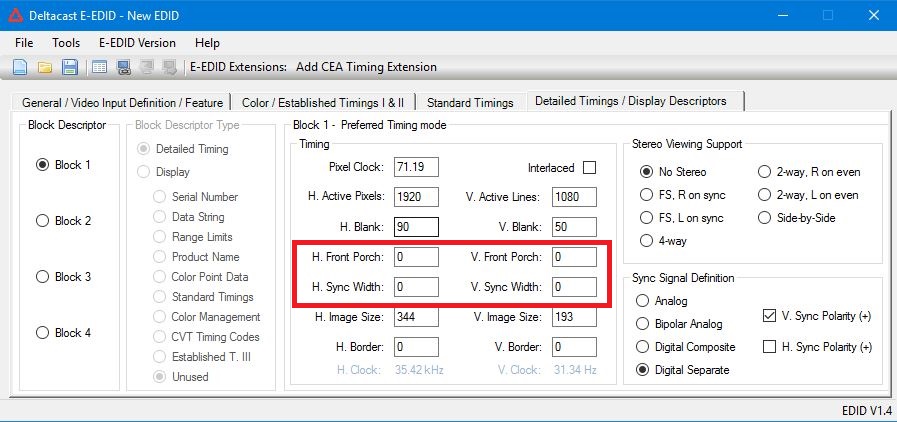The image size is (897, 422).
Task: Select Block 2 radio button
Action: [x=43, y=221]
